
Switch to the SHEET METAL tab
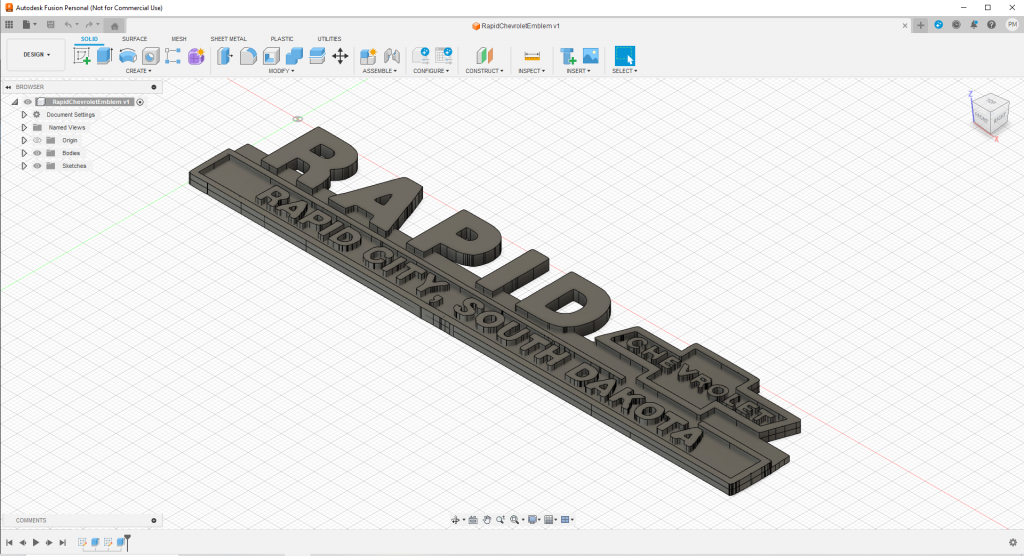[229, 39]
